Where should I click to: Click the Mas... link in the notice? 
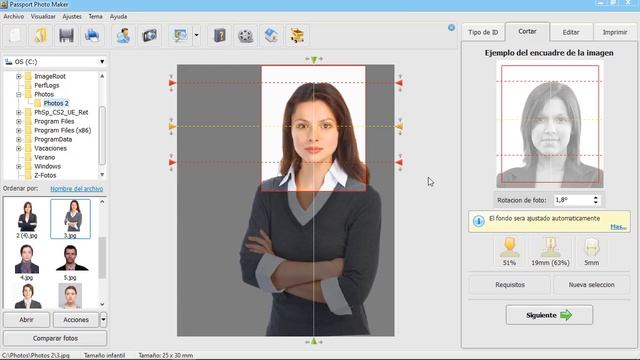tap(618, 227)
